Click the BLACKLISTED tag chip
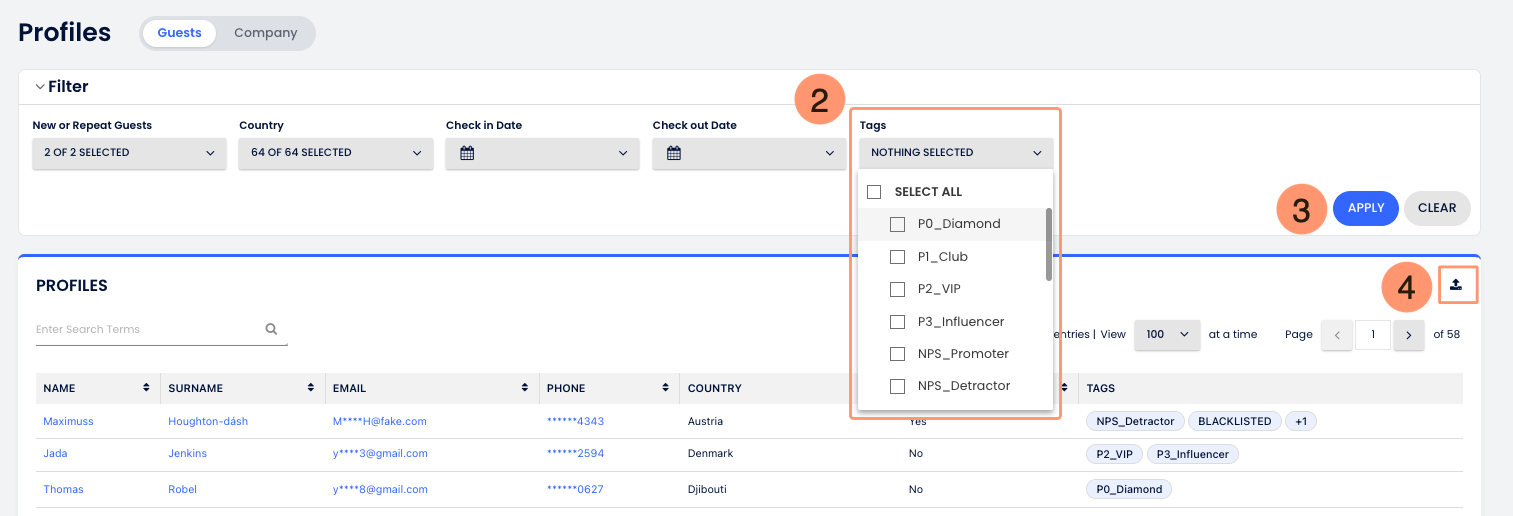1513x516 pixels. point(1234,422)
